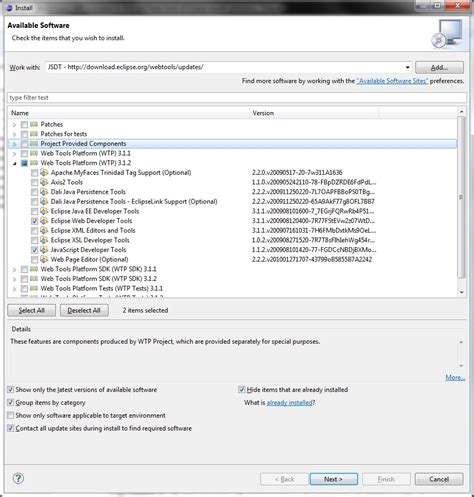Screen dimensions: 474x497
Task: Select the Dali Java Persistence Tools row
Action: click(x=232, y=192)
